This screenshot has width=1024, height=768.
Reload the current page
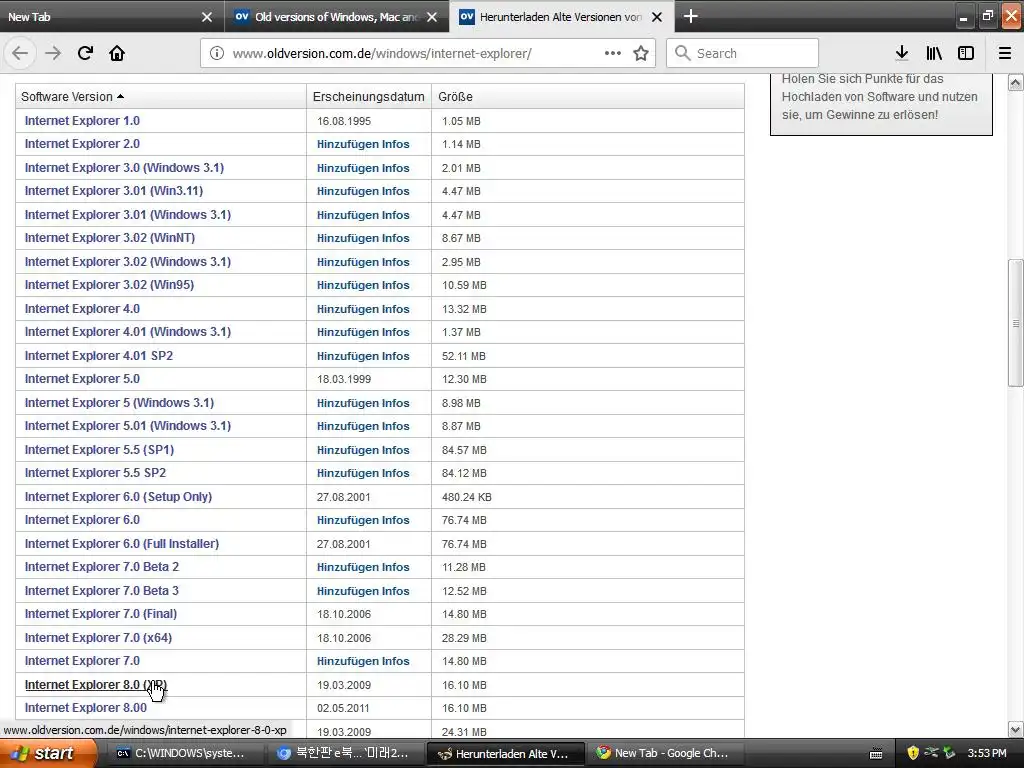pyautogui.click(x=85, y=53)
